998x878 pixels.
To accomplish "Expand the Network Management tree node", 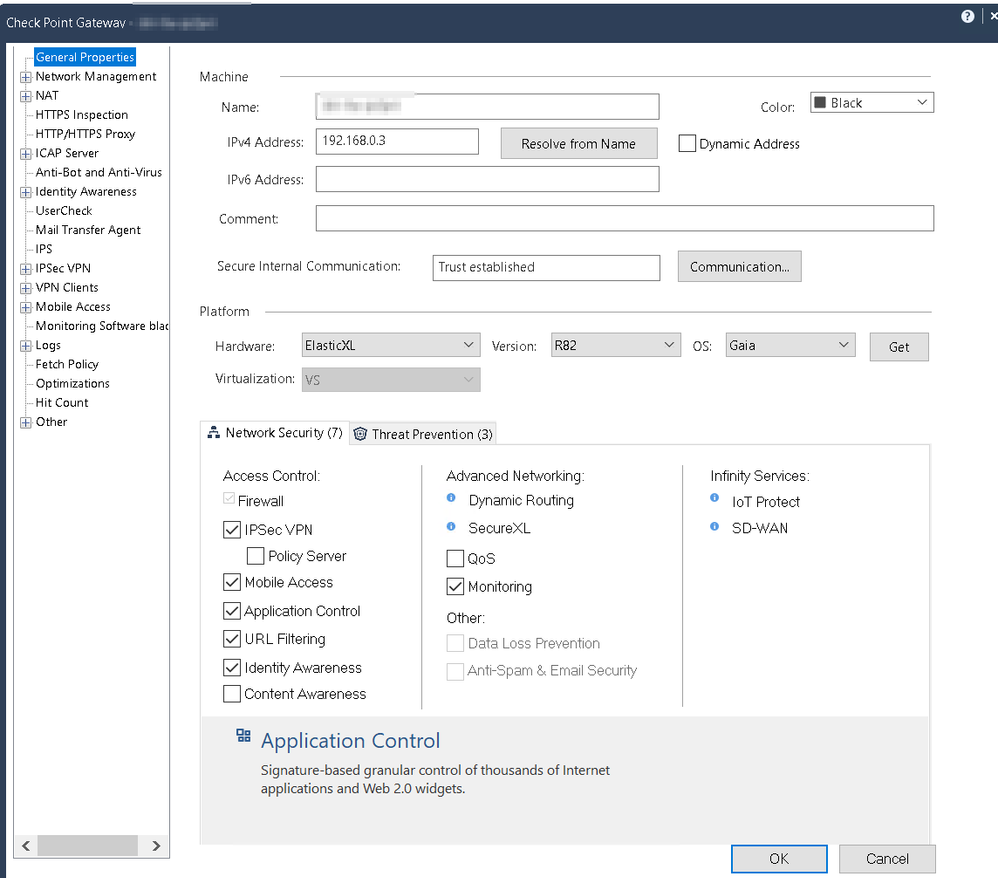I will [x=25, y=77].
